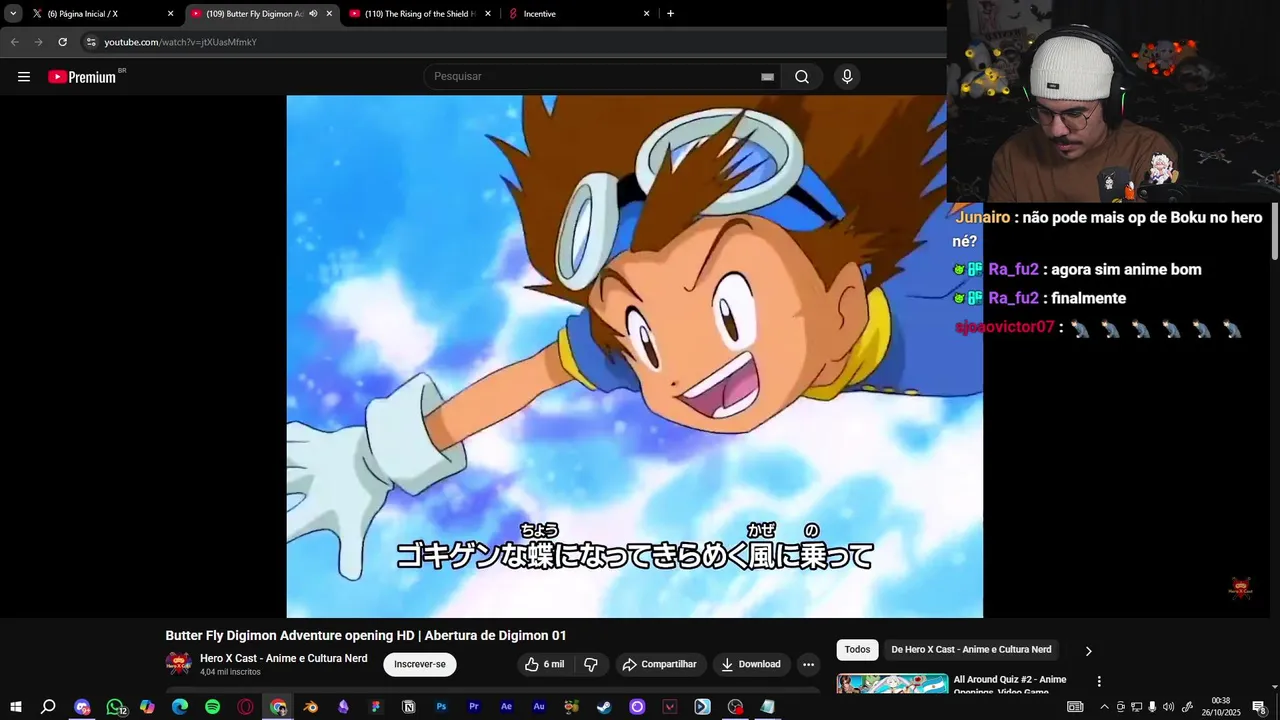The width and height of the screenshot is (1280, 720).
Task: Open more actions three-dot menu under video
Action: (808, 664)
